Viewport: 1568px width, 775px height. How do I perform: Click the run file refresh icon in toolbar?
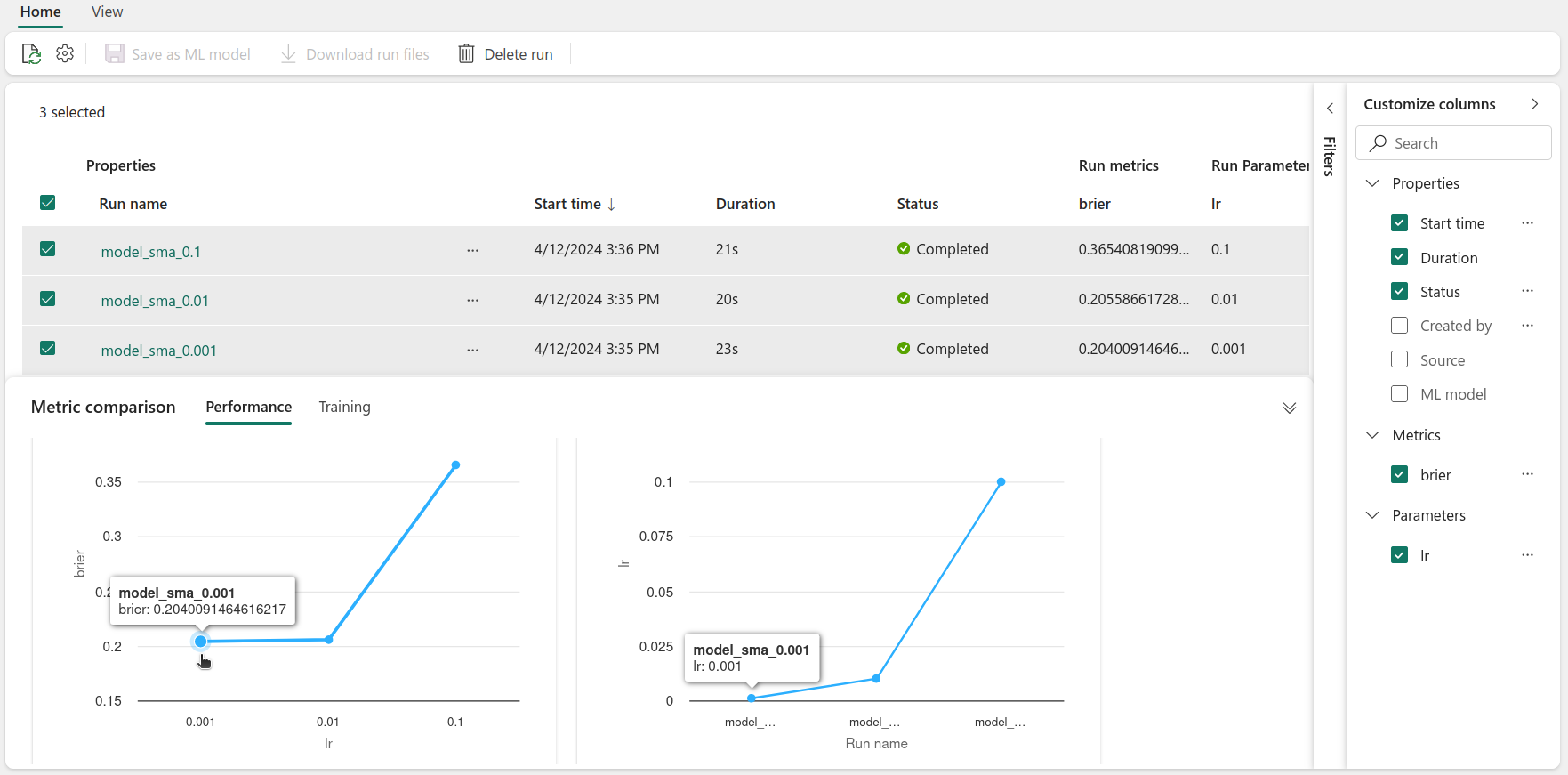click(31, 54)
